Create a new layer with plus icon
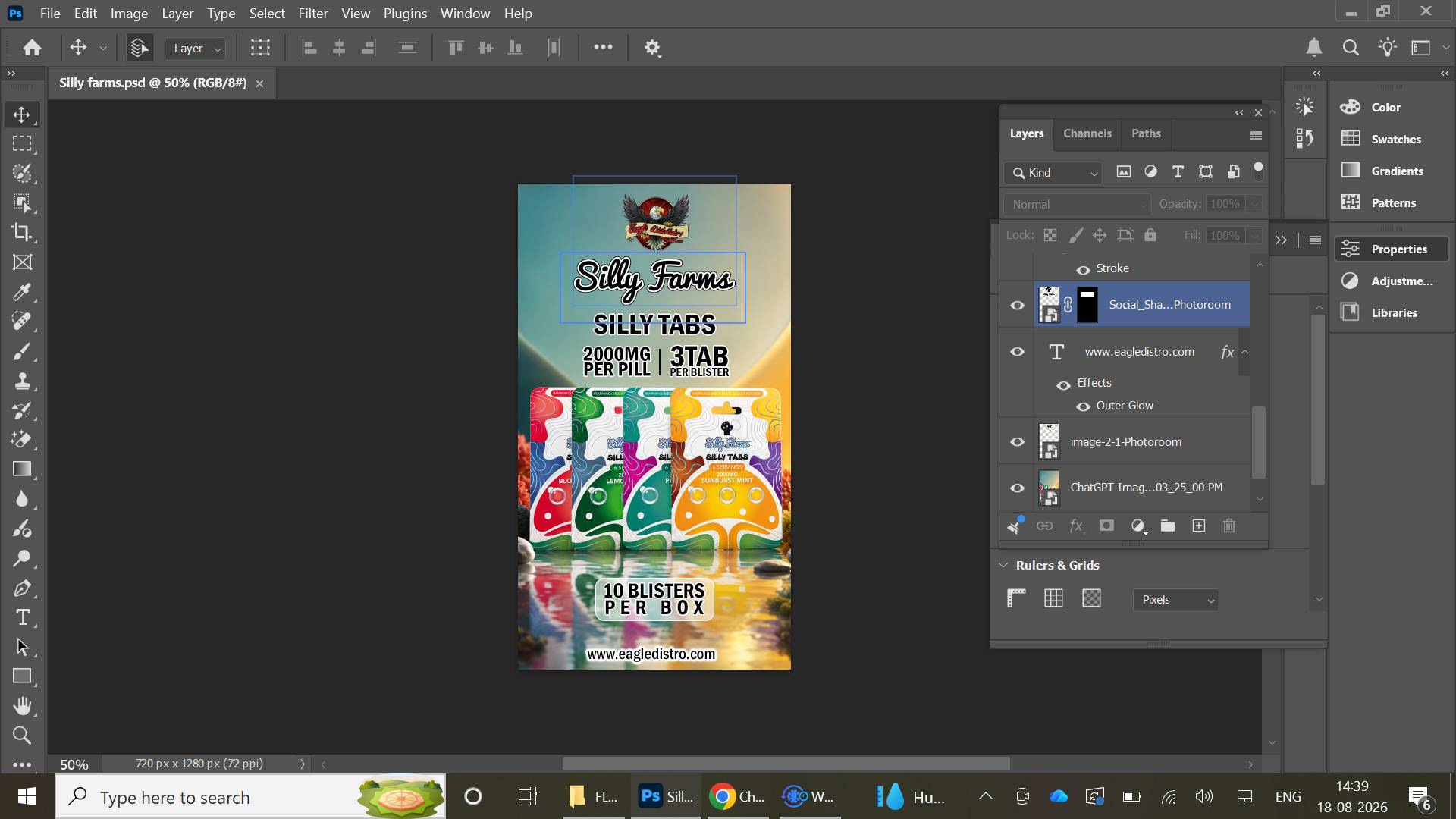This screenshot has width=1456, height=819. 1199,526
